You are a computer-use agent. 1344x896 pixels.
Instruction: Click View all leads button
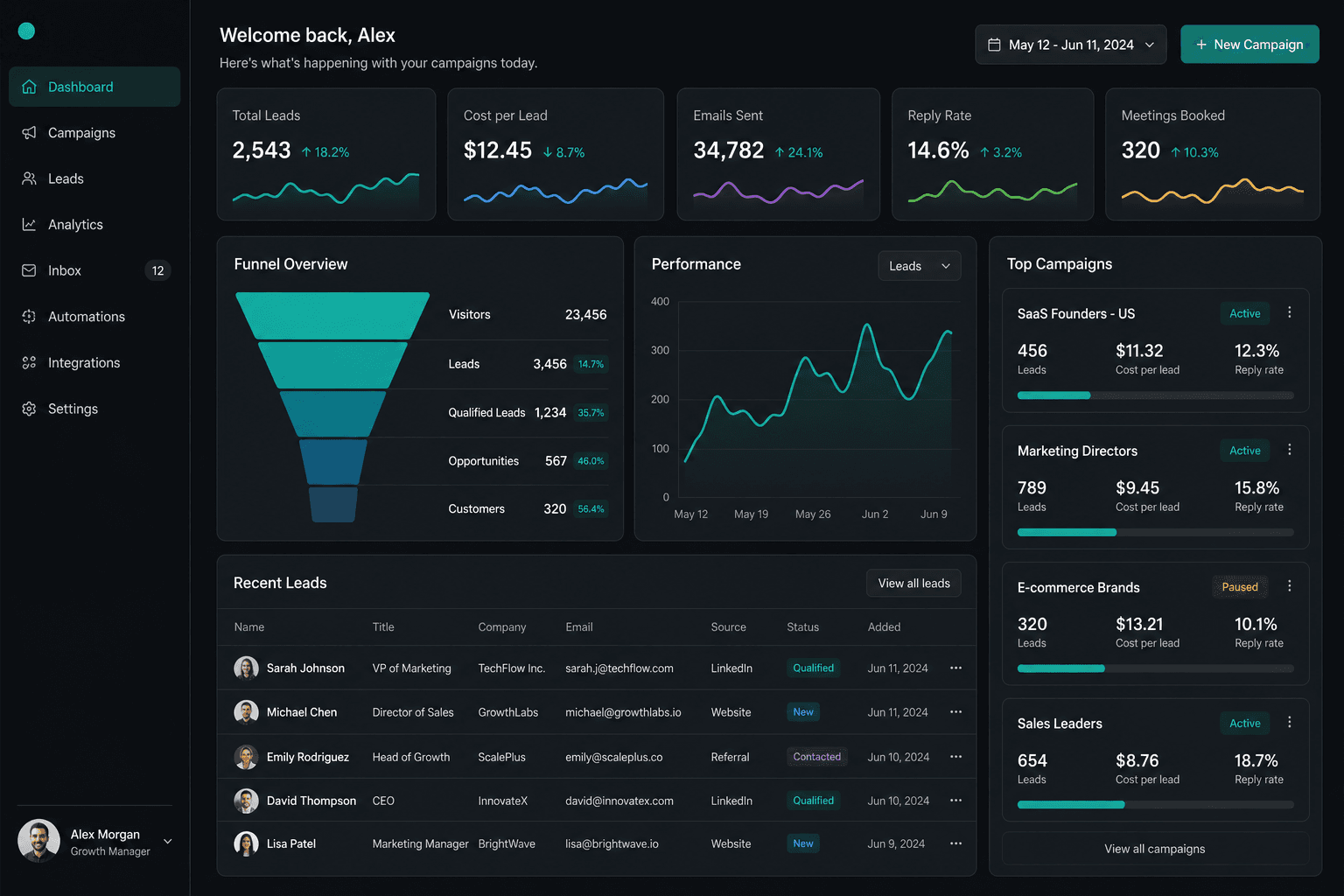[x=913, y=584]
